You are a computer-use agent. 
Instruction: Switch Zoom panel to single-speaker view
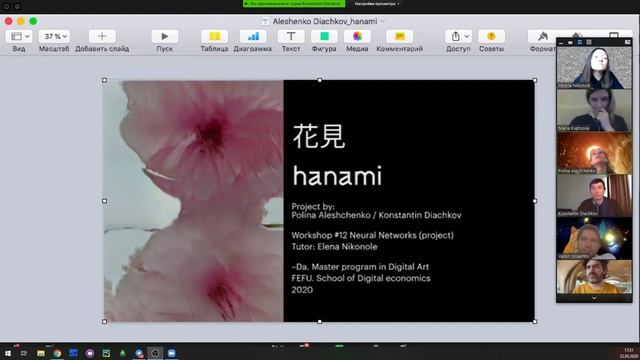(x=570, y=42)
